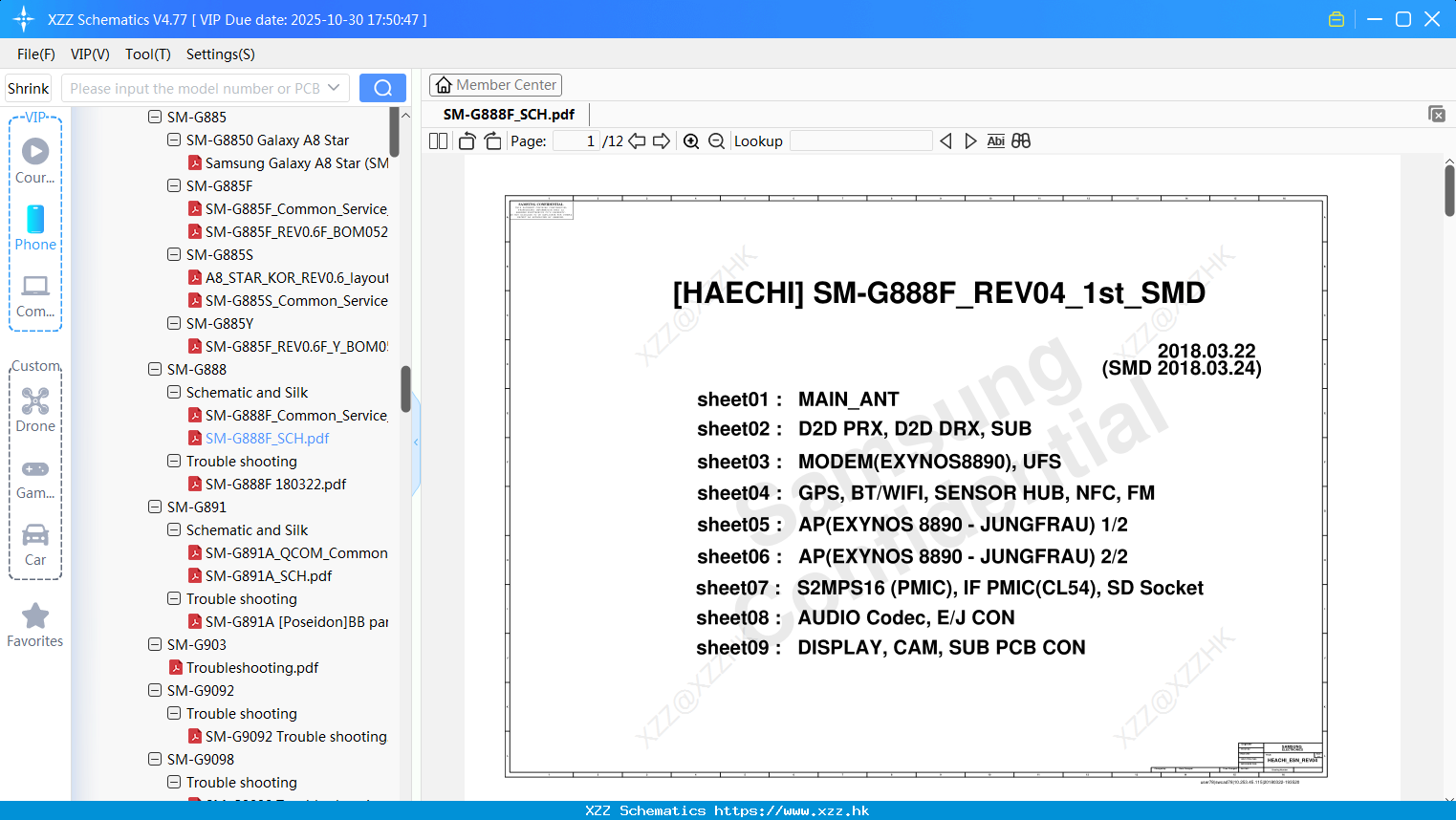1456x820 pixels.
Task: Find next lookup result
Action: (970, 141)
